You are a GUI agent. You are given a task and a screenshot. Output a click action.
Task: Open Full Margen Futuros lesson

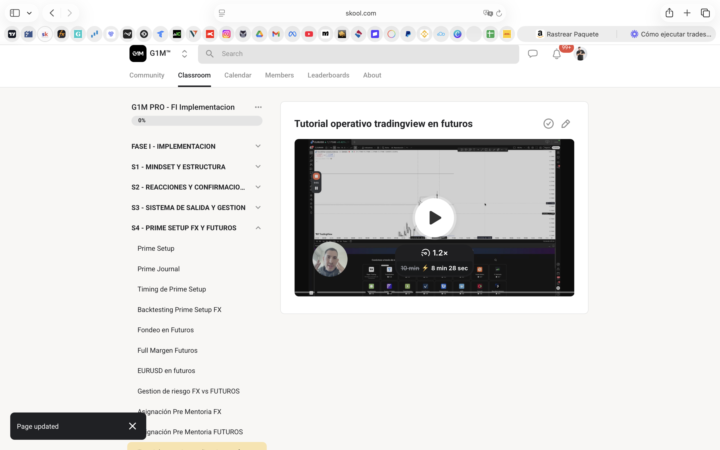(167, 350)
